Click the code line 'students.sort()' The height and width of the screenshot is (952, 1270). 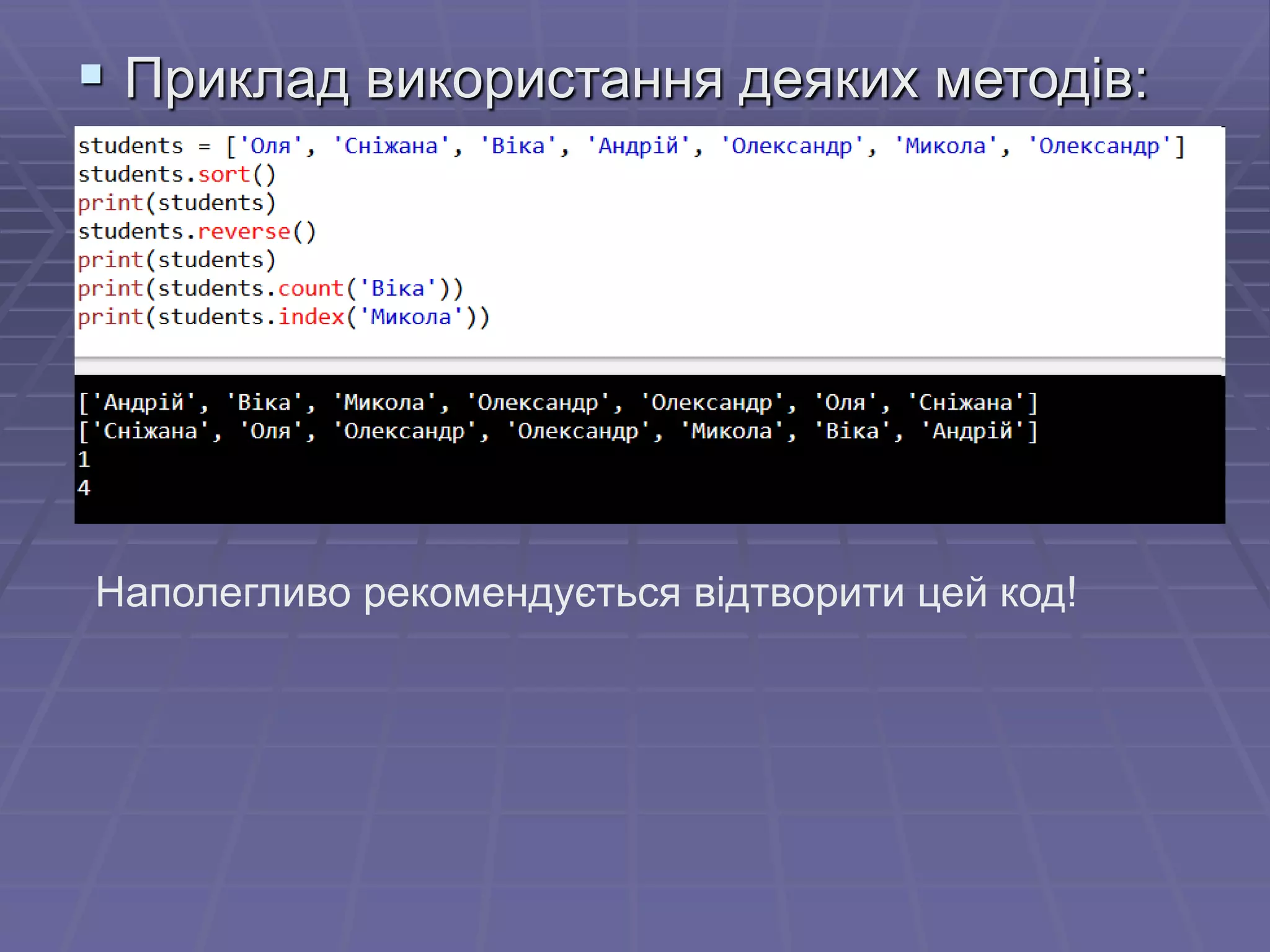[177, 175]
